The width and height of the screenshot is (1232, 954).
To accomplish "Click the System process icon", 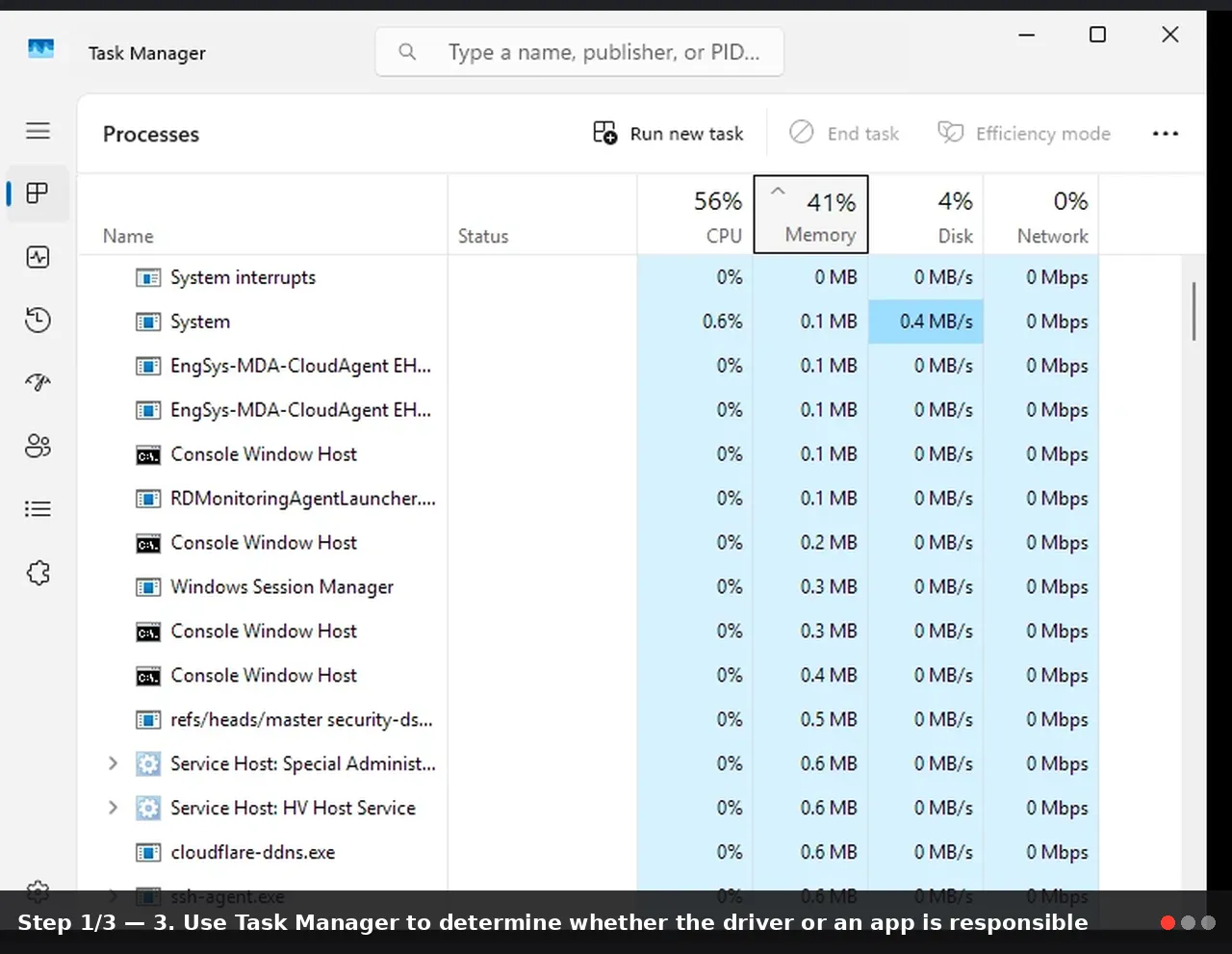I will coord(148,322).
